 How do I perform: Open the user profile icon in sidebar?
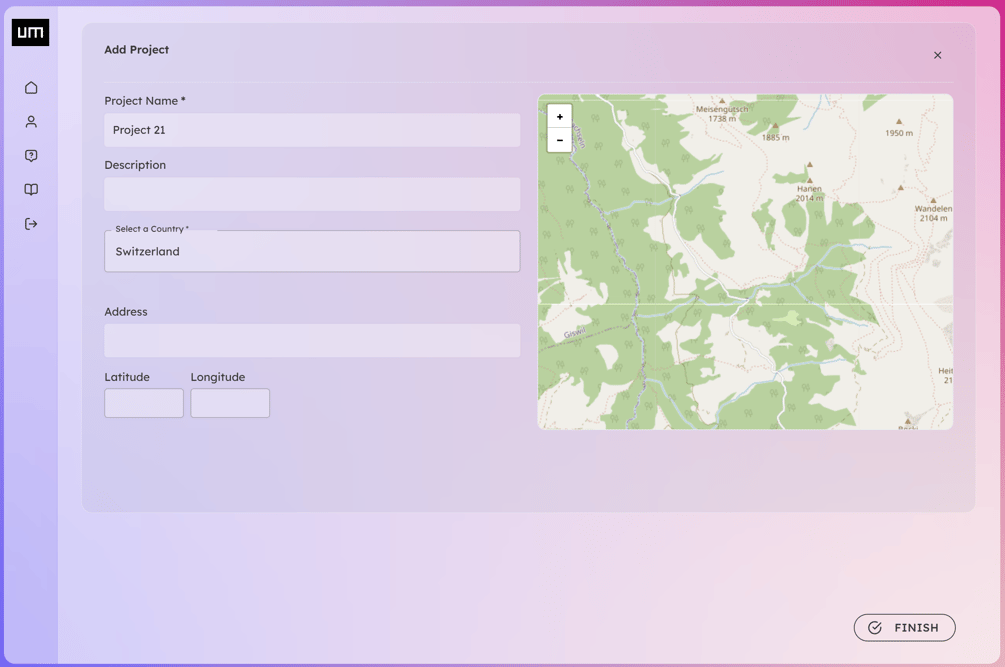[31, 122]
